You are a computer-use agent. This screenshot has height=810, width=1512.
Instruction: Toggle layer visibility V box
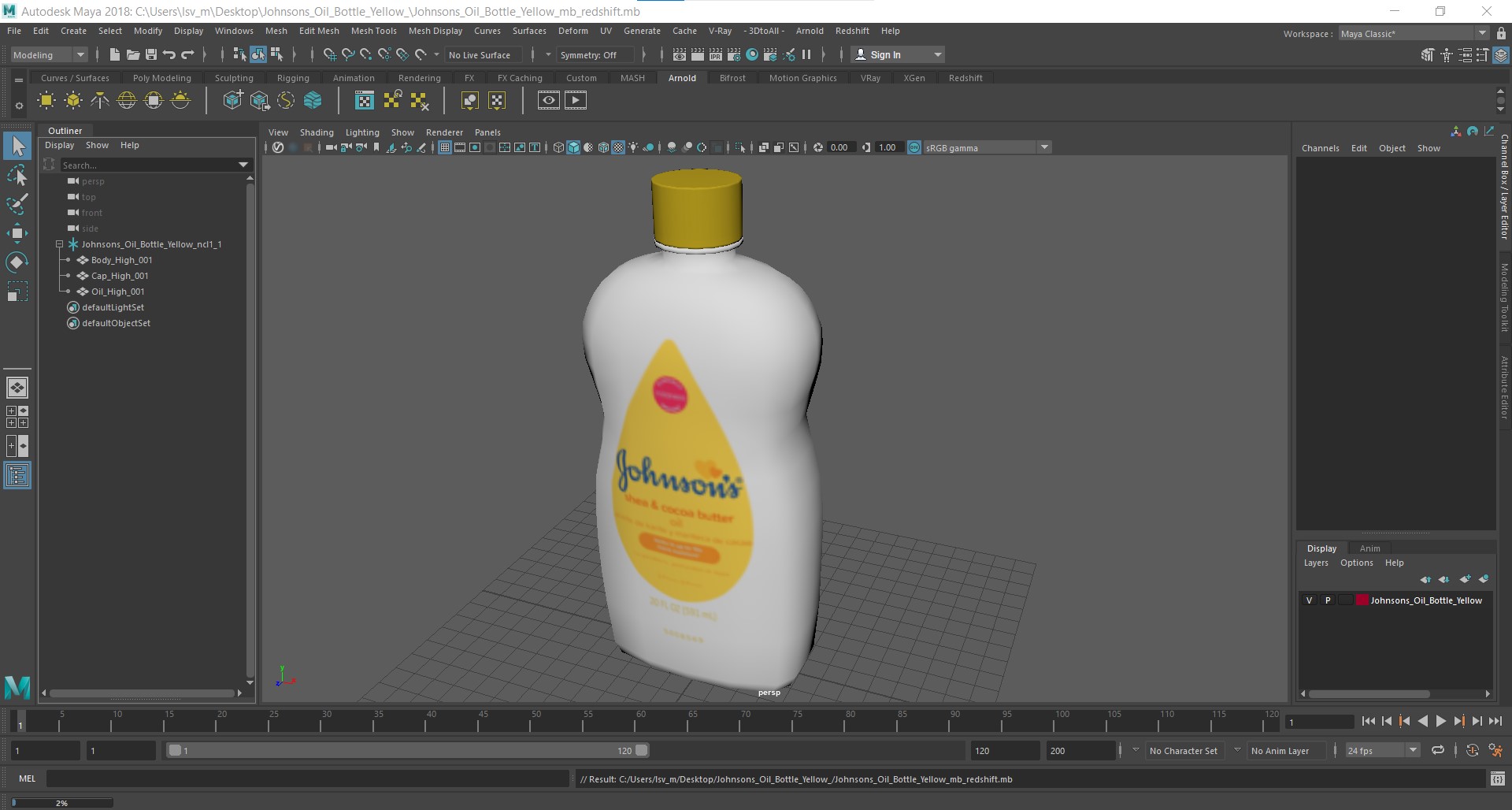[1309, 600]
